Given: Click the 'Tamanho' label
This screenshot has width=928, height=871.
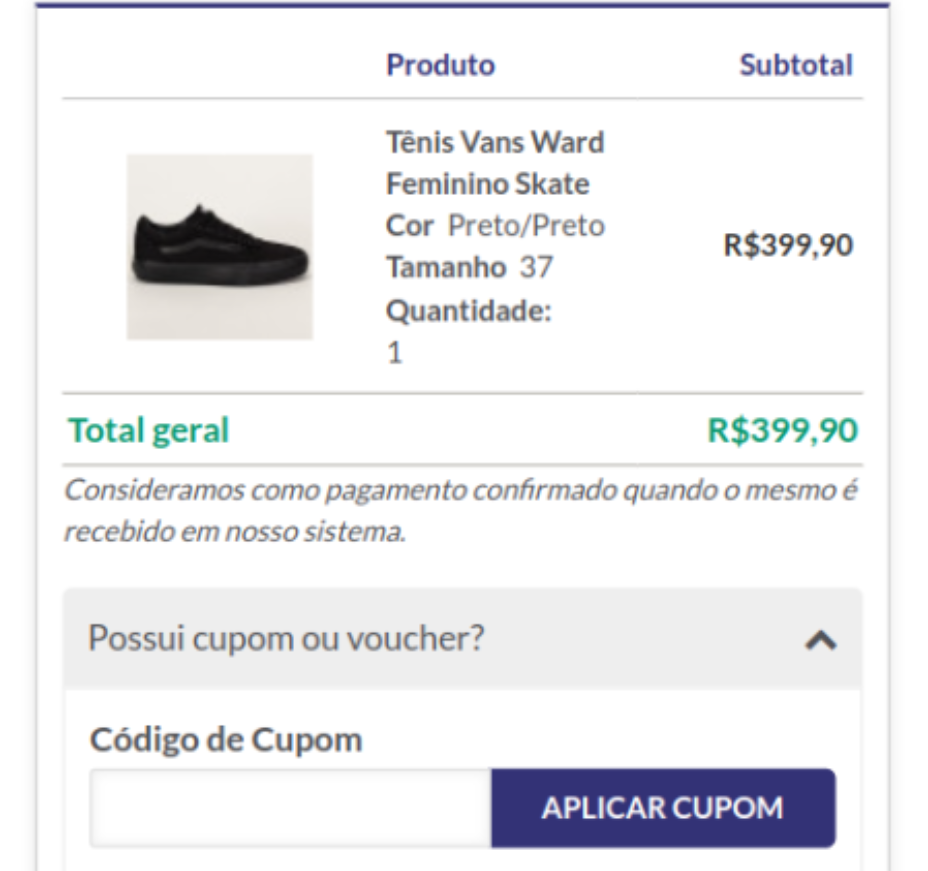Looking at the screenshot, I should (446, 268).
